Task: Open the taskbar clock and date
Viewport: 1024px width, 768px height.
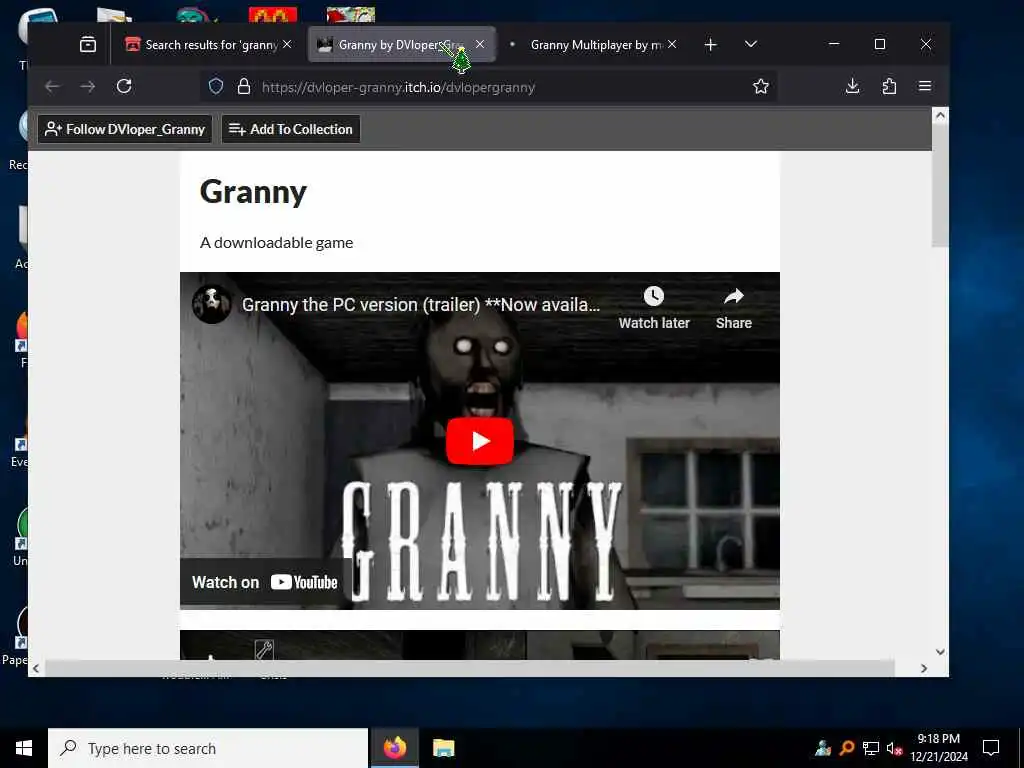Action: coord(938,748)
